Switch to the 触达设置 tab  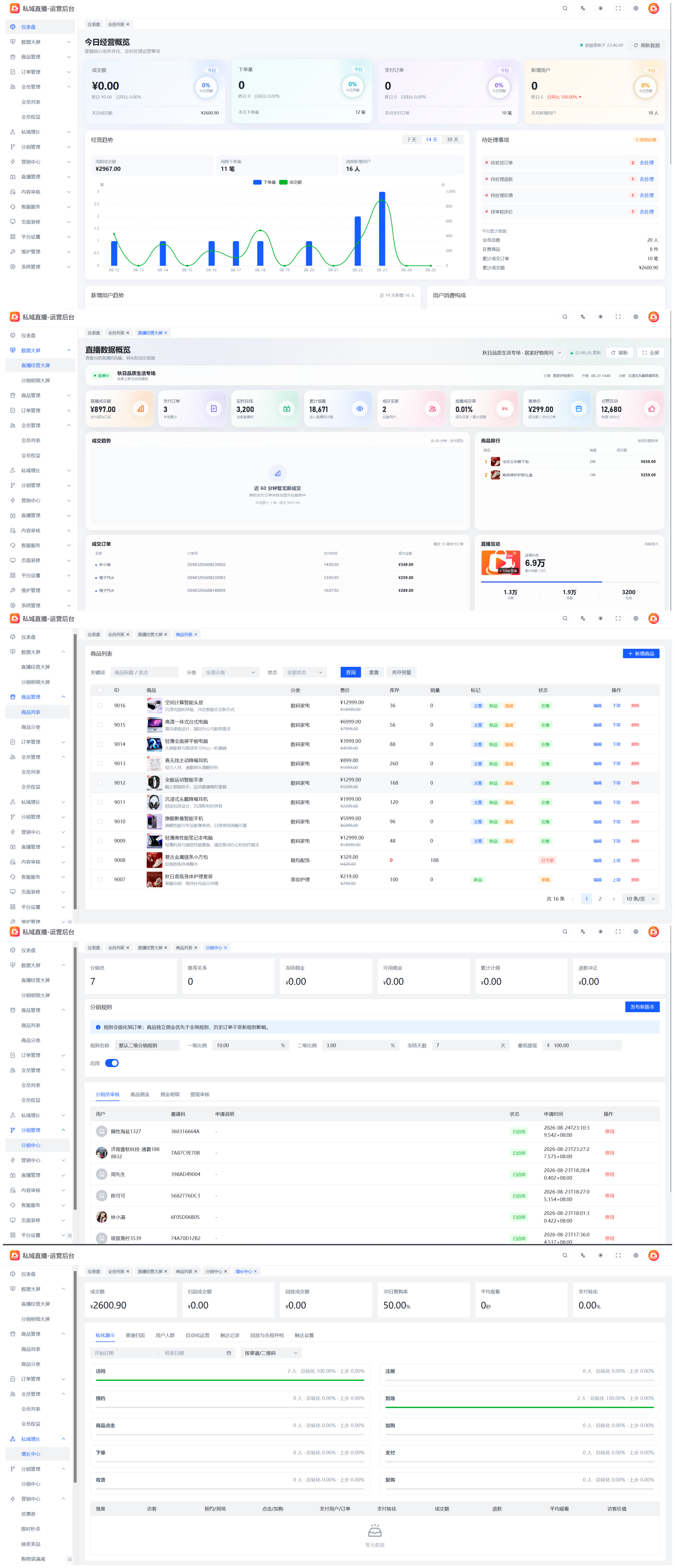click(x=304, y=1335)
